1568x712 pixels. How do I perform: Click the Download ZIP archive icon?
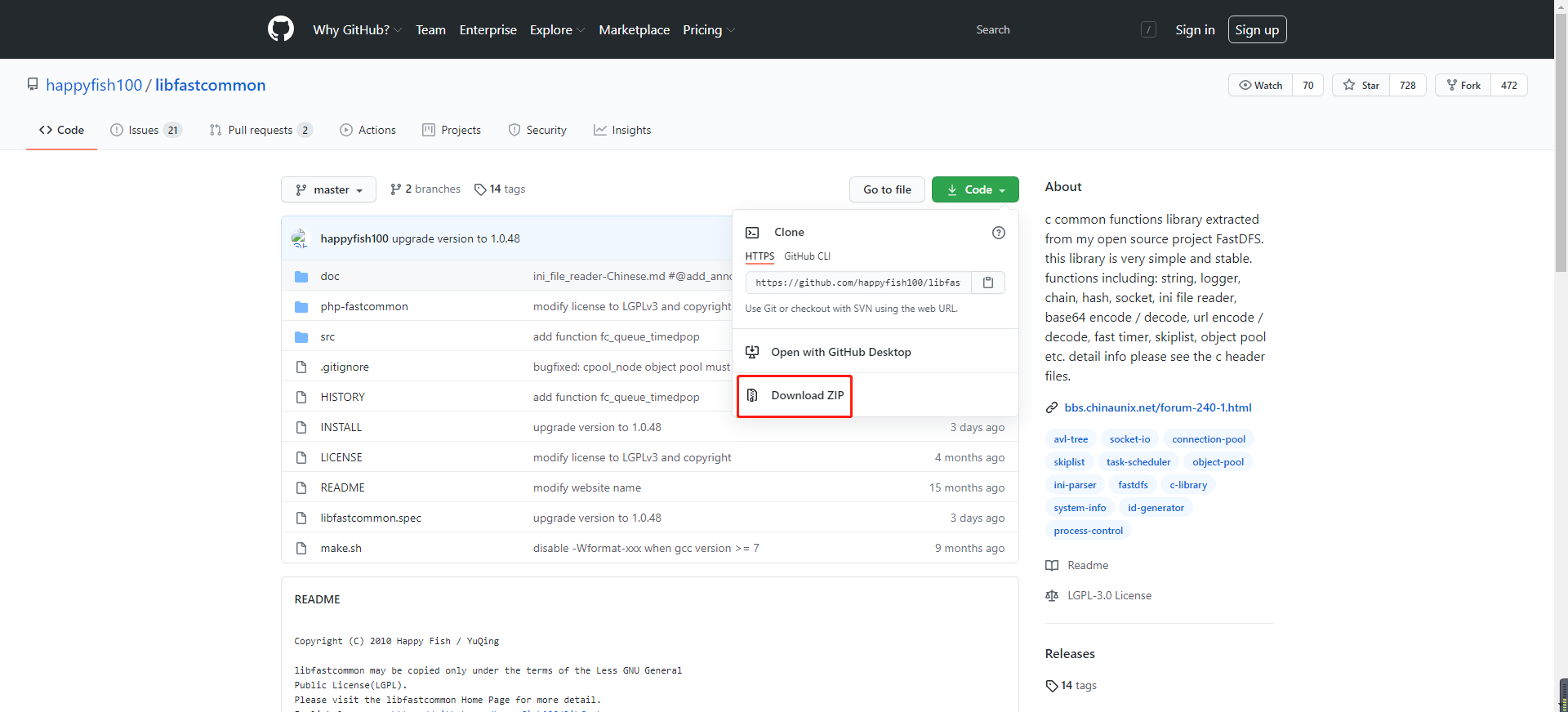(752, 395)
